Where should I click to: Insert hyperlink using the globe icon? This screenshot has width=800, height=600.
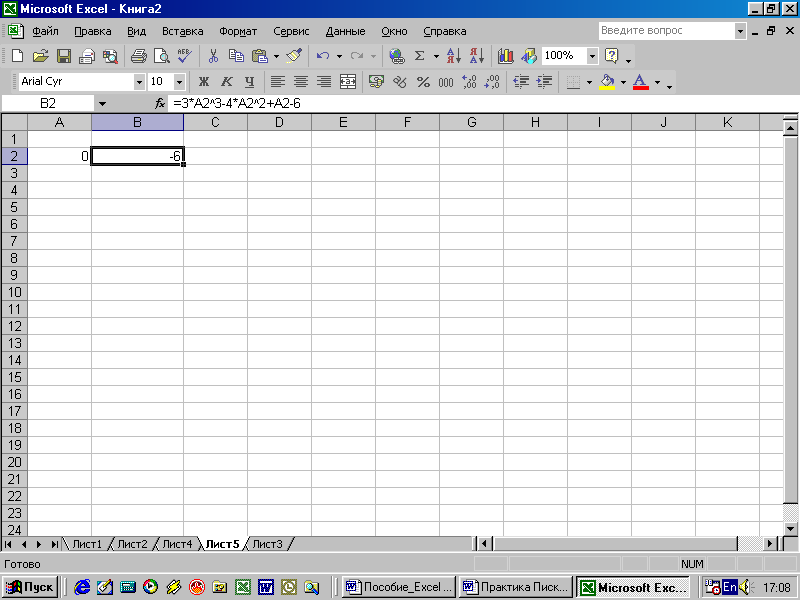(396, 56)
